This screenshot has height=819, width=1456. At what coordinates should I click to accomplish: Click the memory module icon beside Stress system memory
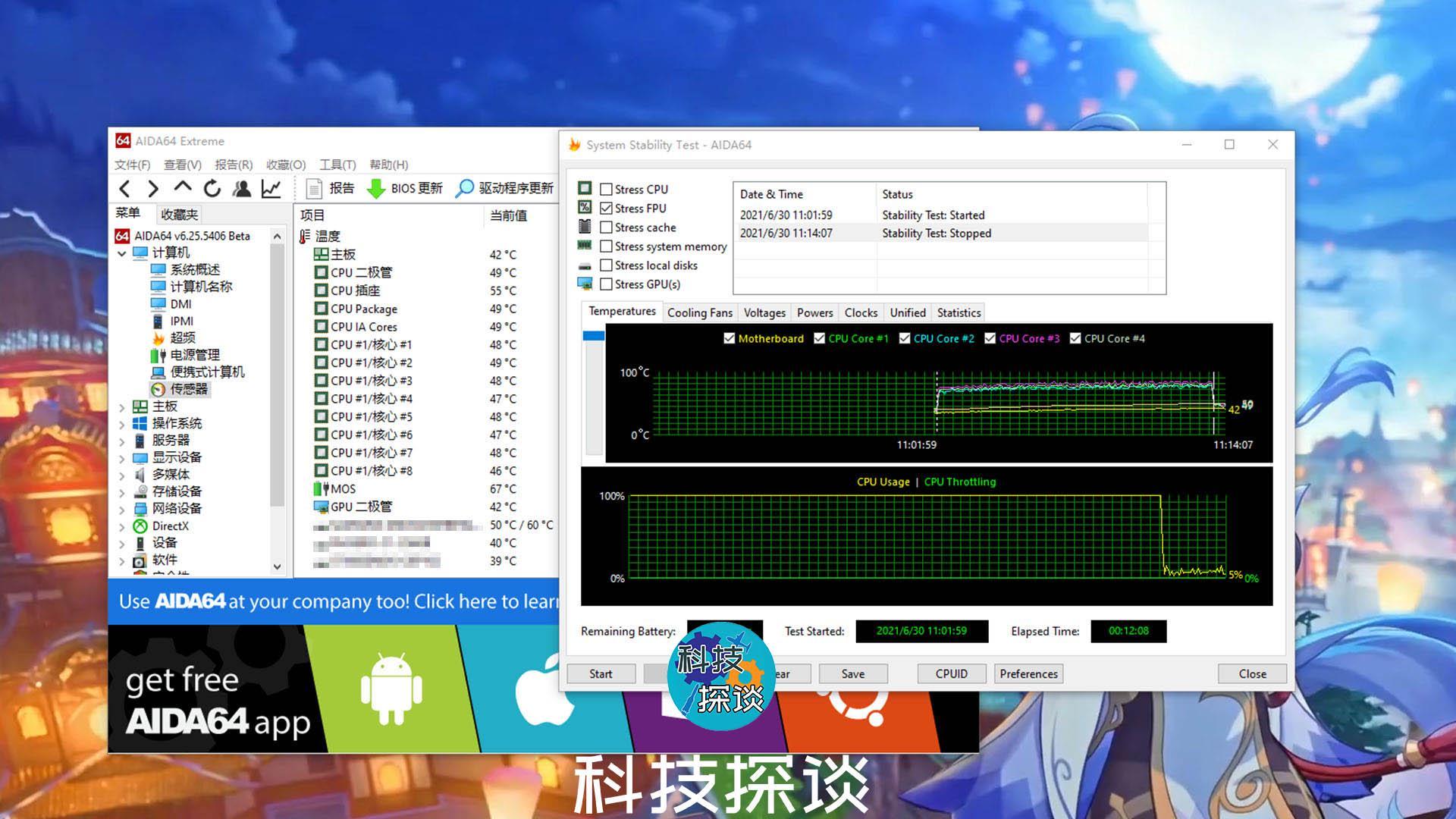585,245
